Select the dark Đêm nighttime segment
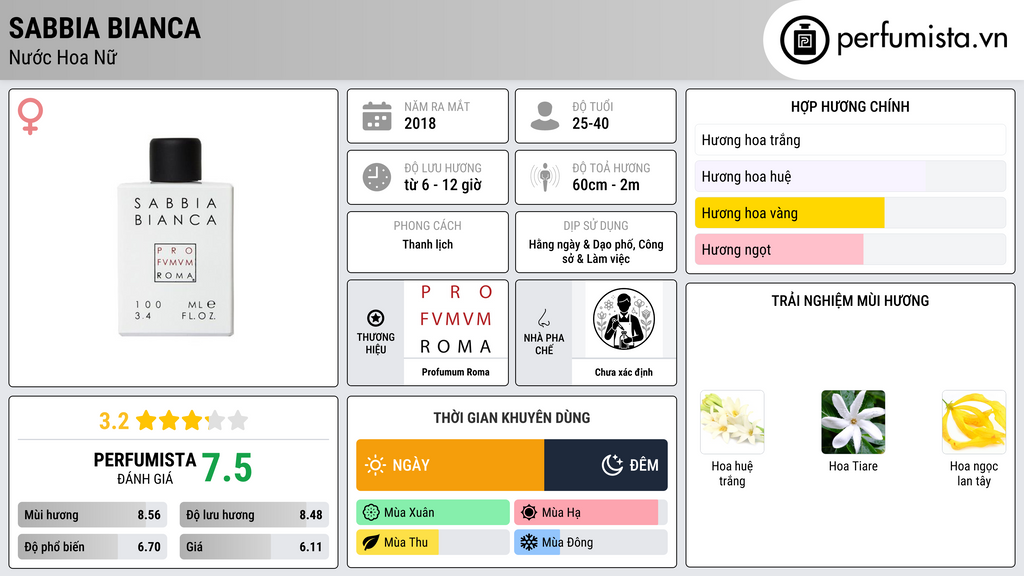The height and width of the screenshot is (576, 1024). click(x=605, y=465)
